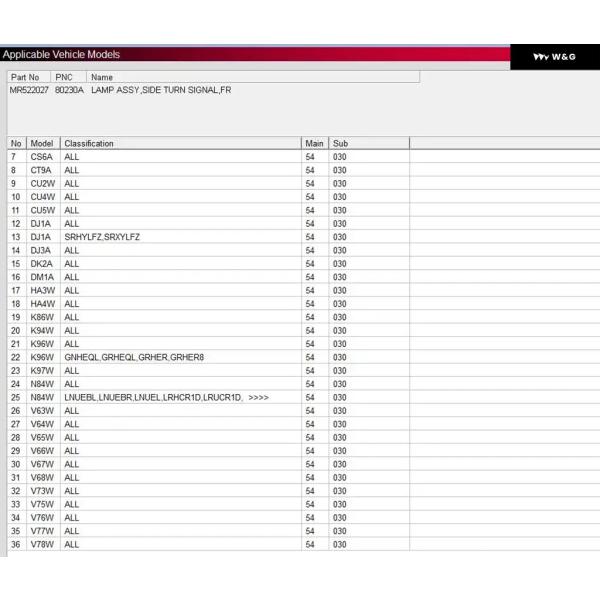
Task: Click the No column header
Action: [x=16, y=143]
